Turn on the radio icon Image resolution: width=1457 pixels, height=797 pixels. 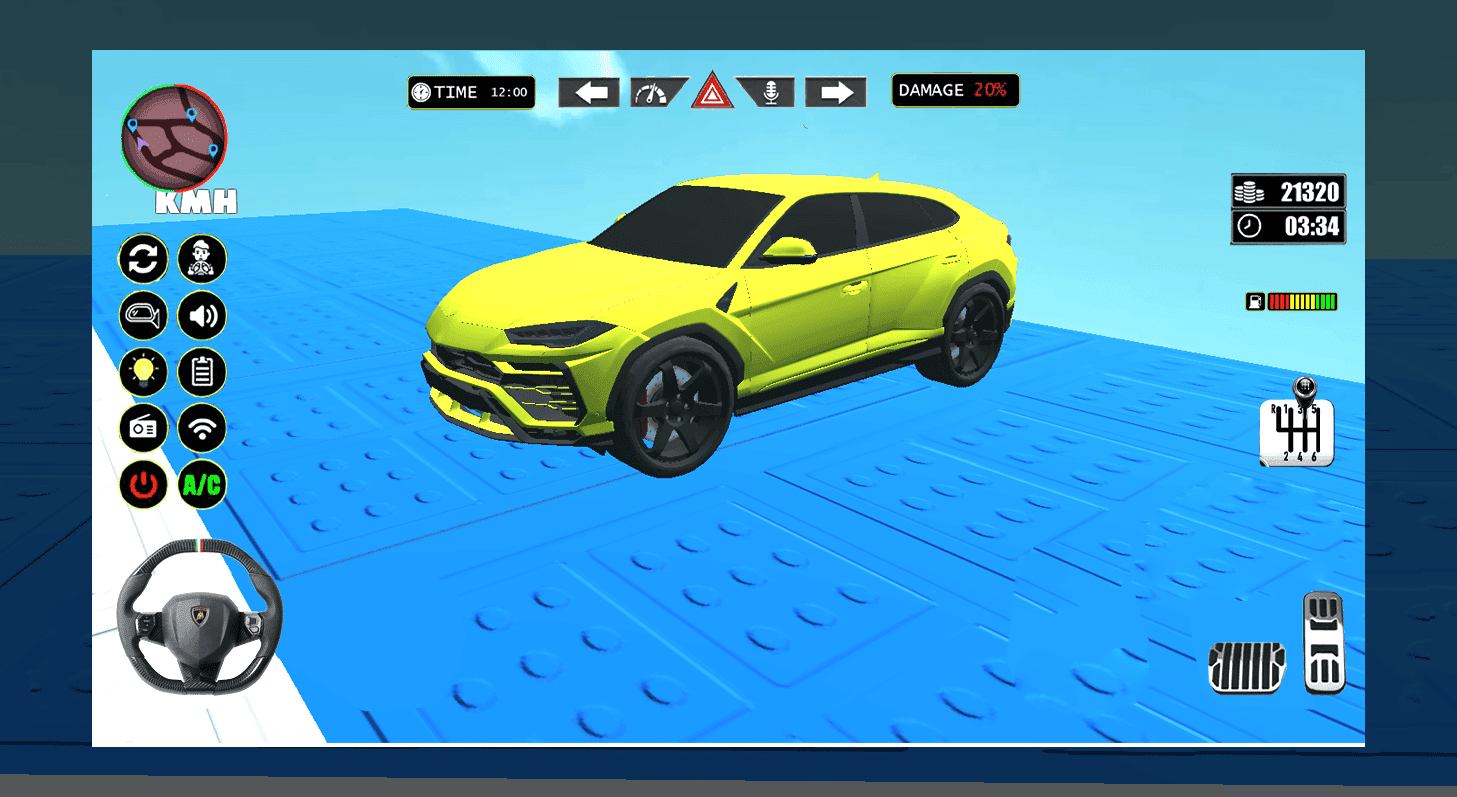tap(143, 429)
